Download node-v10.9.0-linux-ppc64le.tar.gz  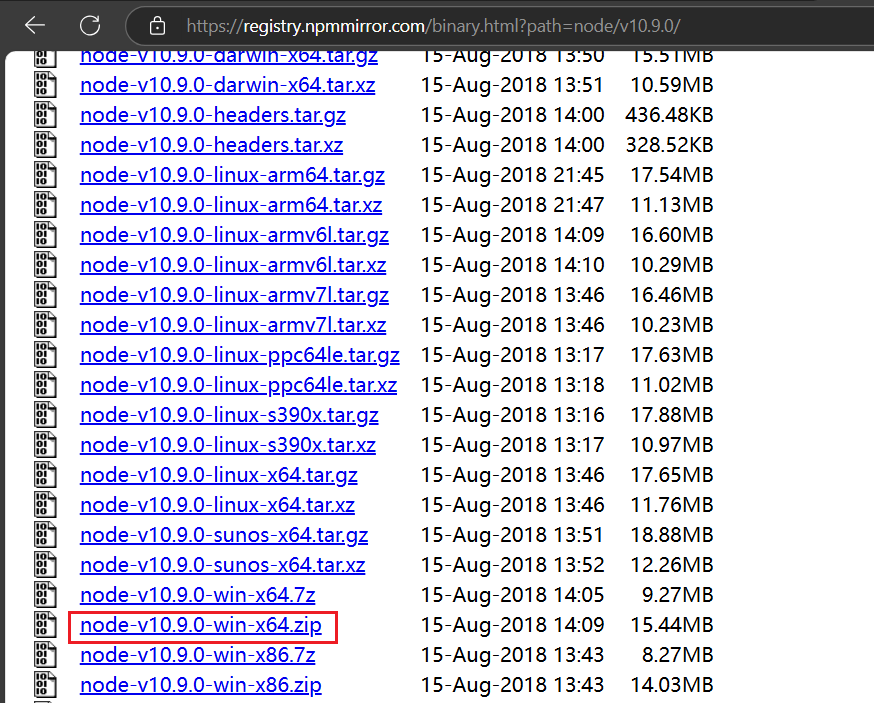(240, 356)
